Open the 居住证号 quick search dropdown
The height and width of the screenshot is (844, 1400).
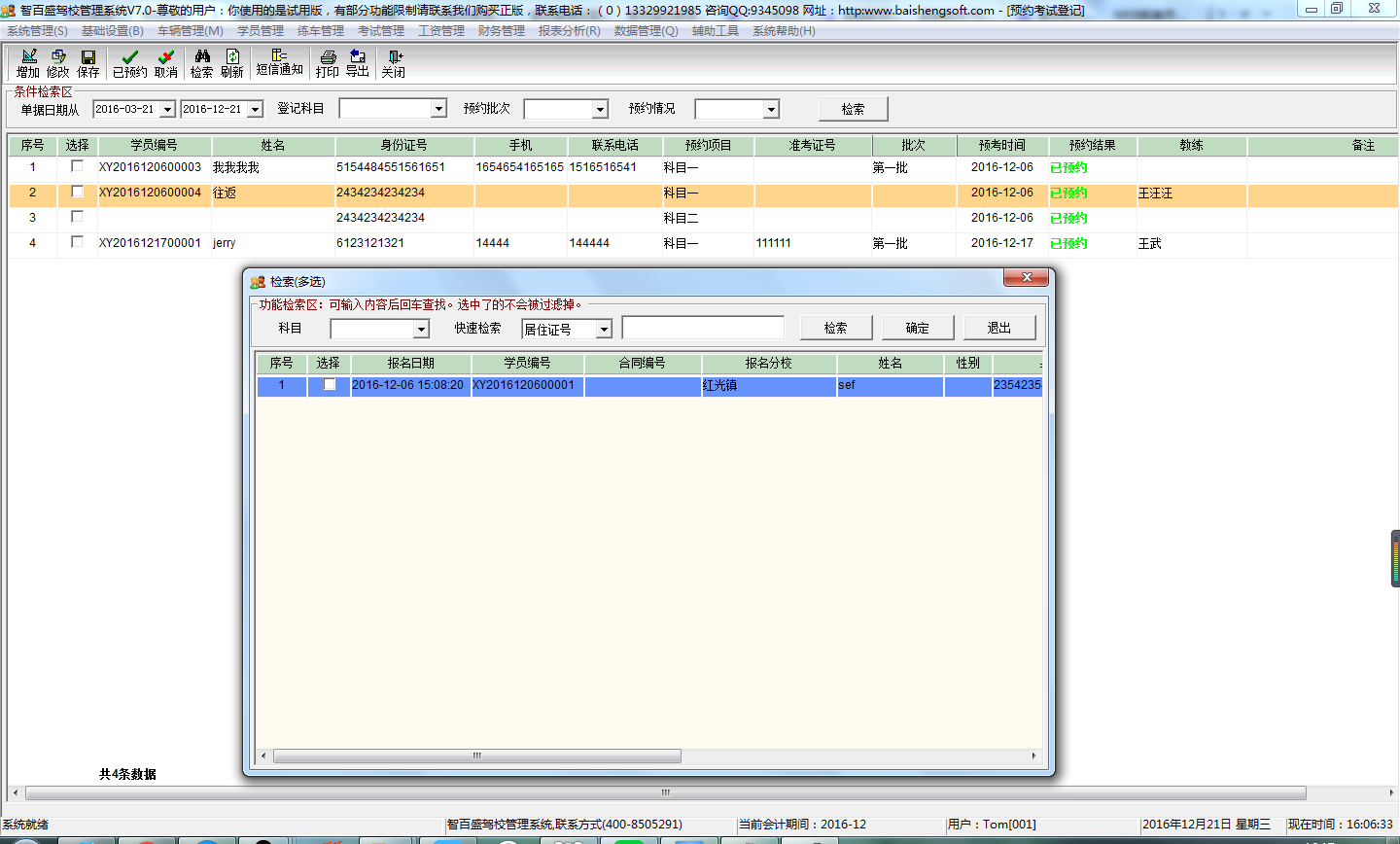click(604, 330)
